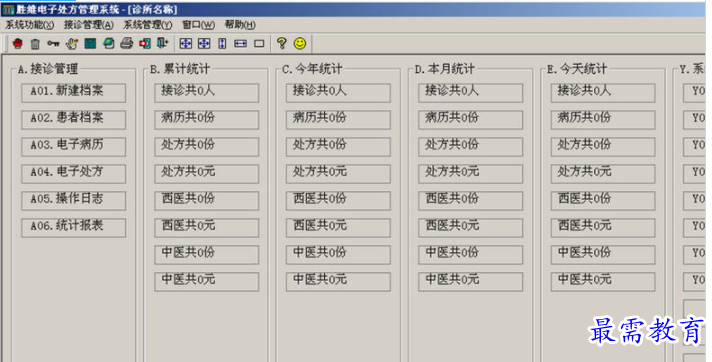Select 中医共0份 under E.今天统计
Viewport: 712px width, 362px height.
[x=603, y=255]
